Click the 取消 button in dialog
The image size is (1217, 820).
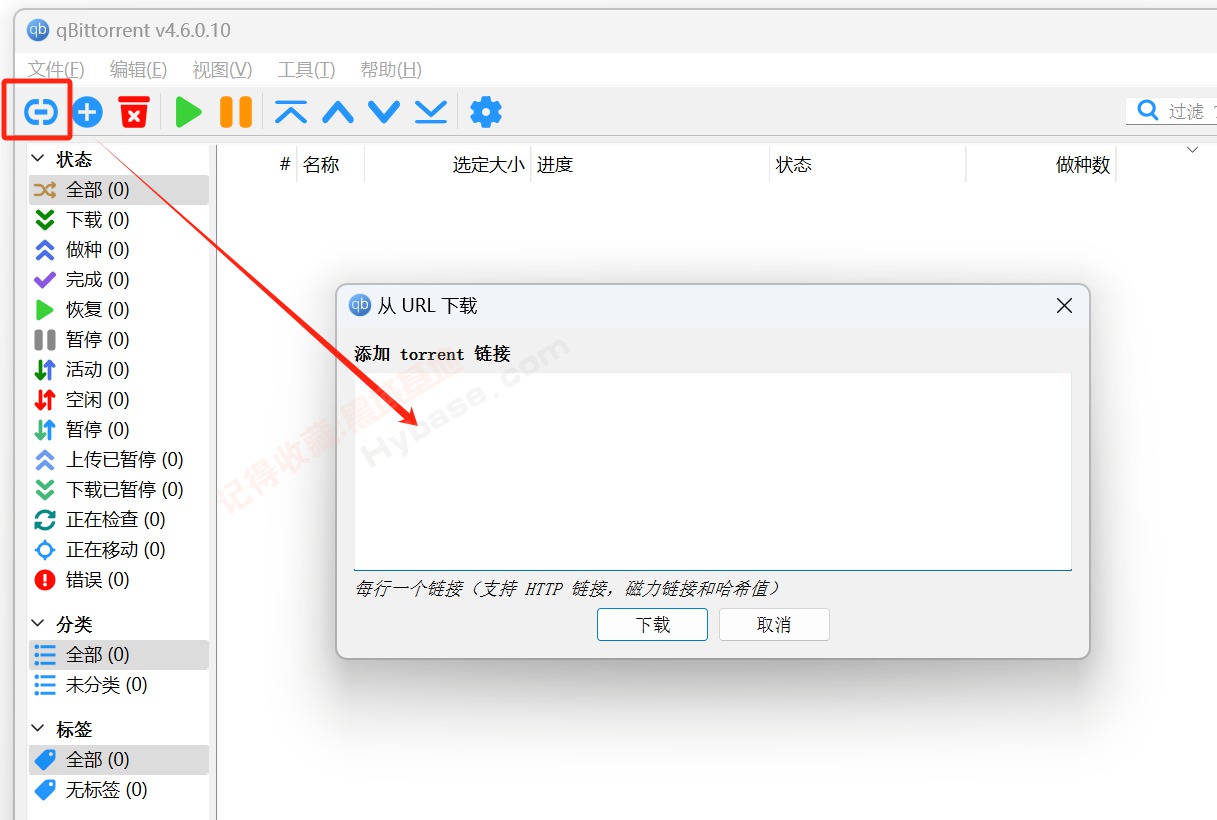774,624
